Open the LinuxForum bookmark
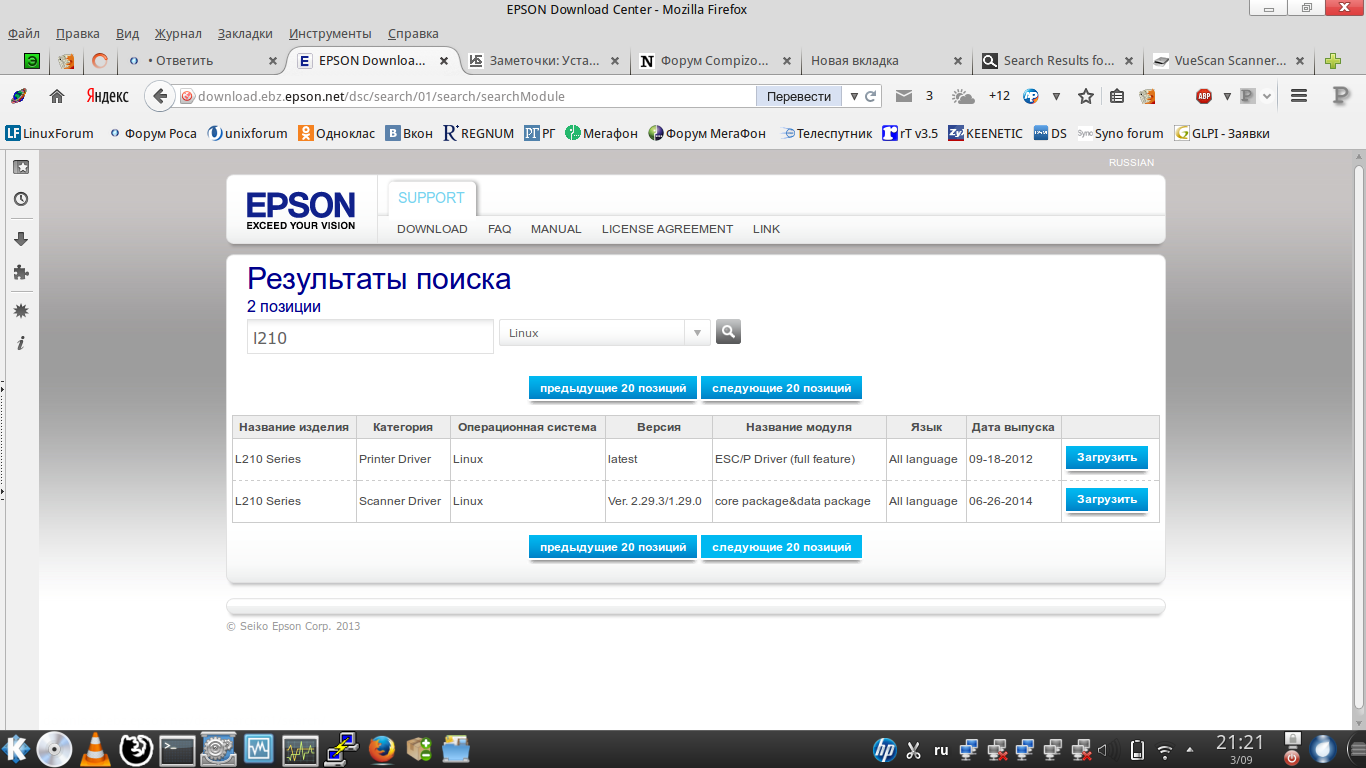Screen dimensions: 1366x768 50,133
